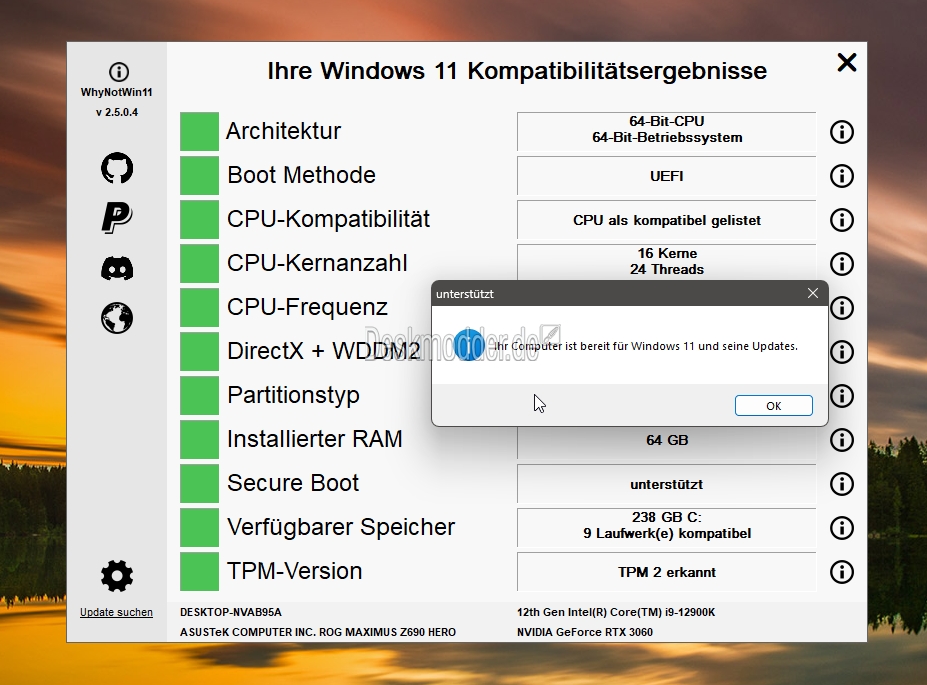Click the UEFI boot method result
This screenshot has height=685, width=927.
(666, 176)
